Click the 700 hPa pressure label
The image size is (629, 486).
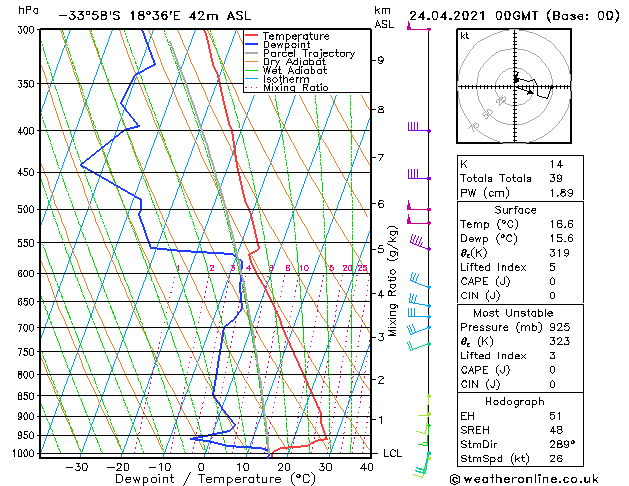tap(28, 328)
